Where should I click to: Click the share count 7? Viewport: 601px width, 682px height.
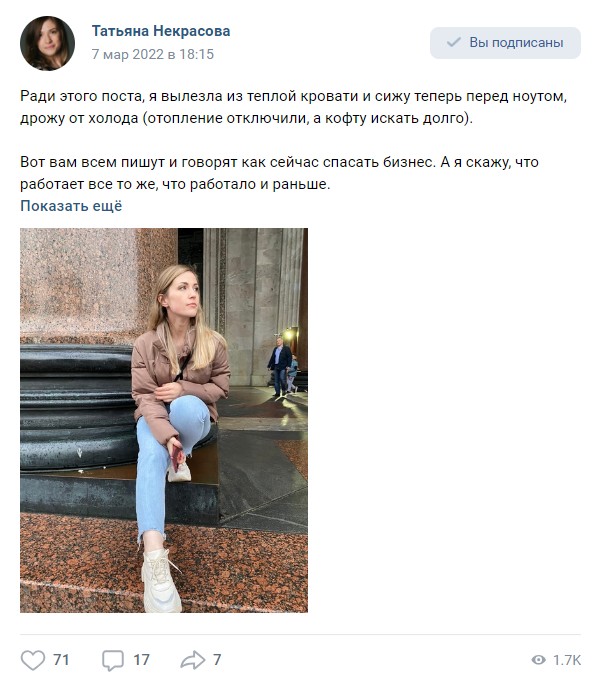pyautogui.click(x=217, y=660)
